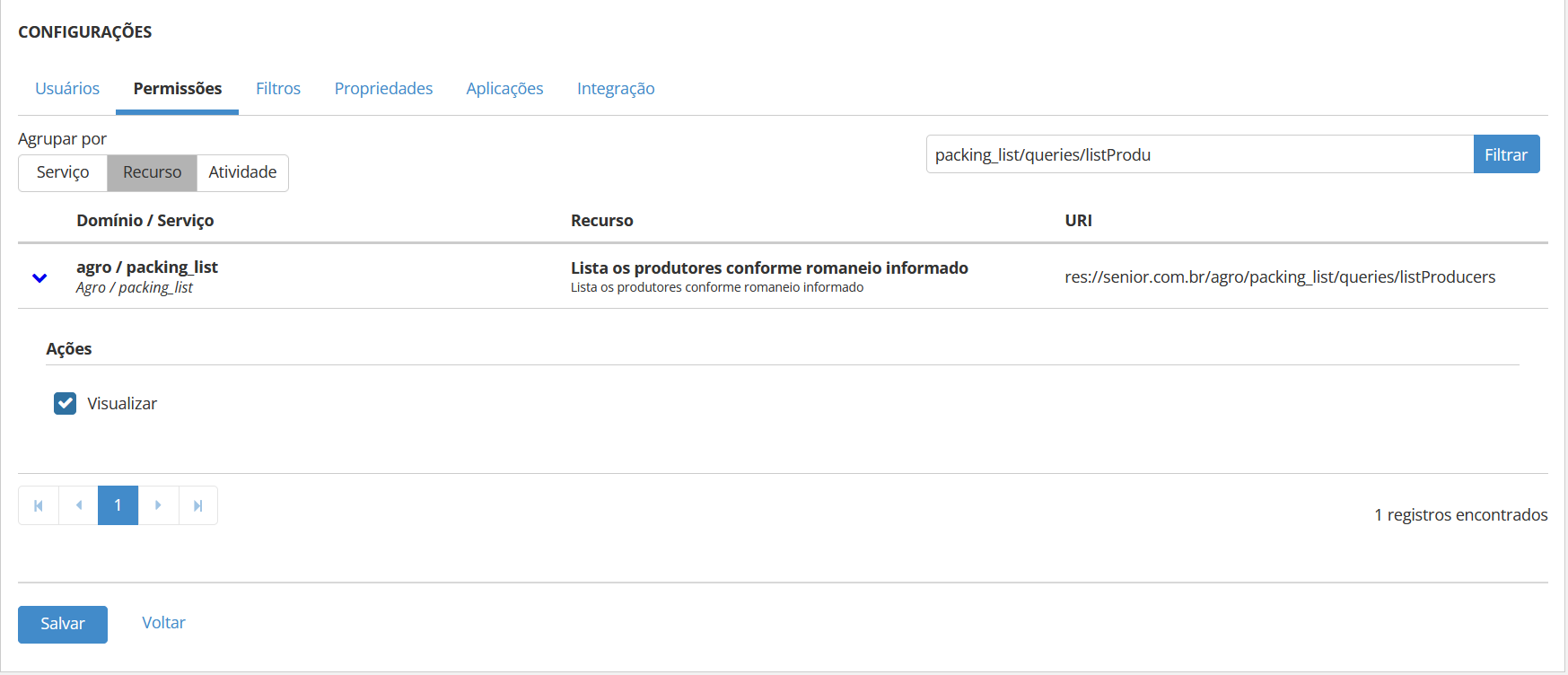Click the Filtrar button
Viewport: 1568px width, 675px height.
pyautogui.click(x=1505, y=154)
